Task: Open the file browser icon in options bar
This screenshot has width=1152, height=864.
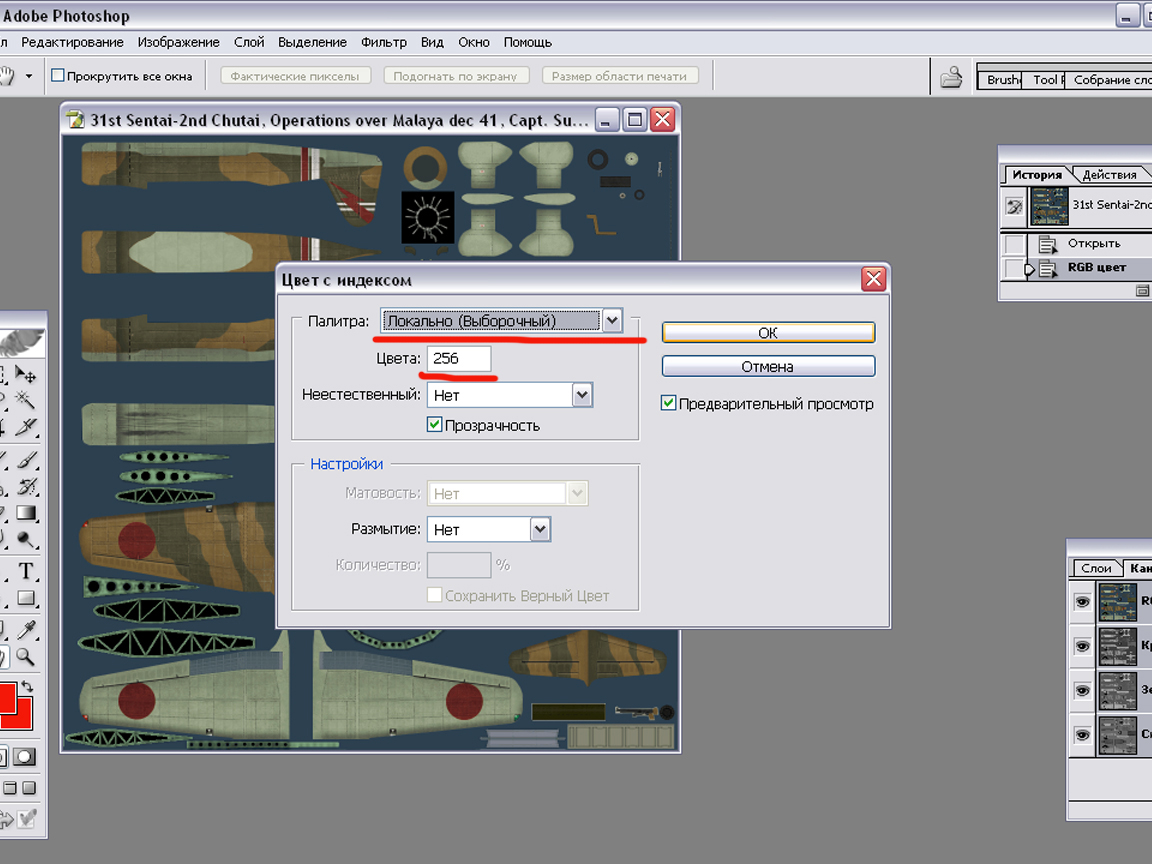Action: tap(950, 77)
